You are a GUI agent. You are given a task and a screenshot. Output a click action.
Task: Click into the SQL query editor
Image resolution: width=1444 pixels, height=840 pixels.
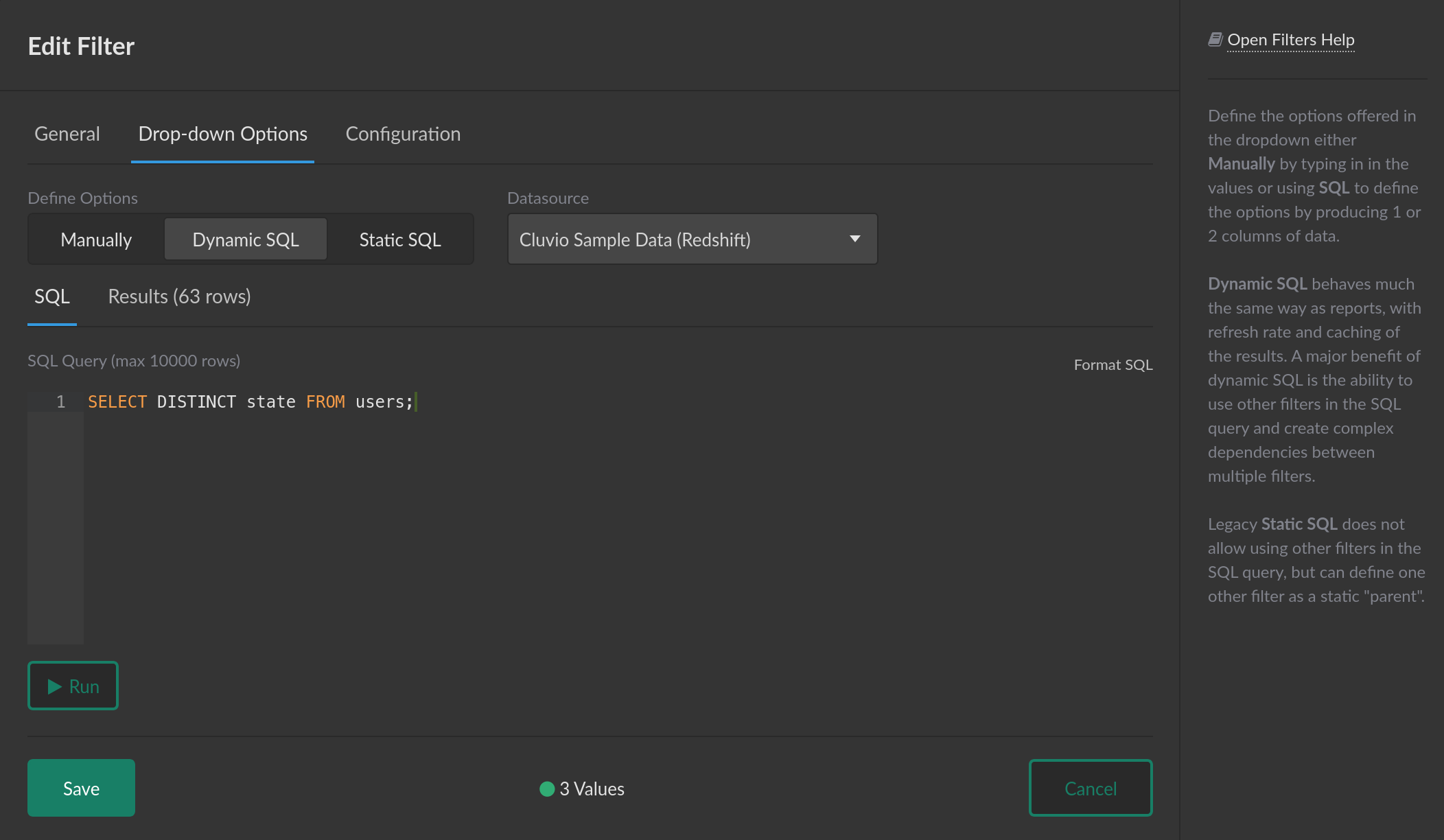[x=618, y=518]
